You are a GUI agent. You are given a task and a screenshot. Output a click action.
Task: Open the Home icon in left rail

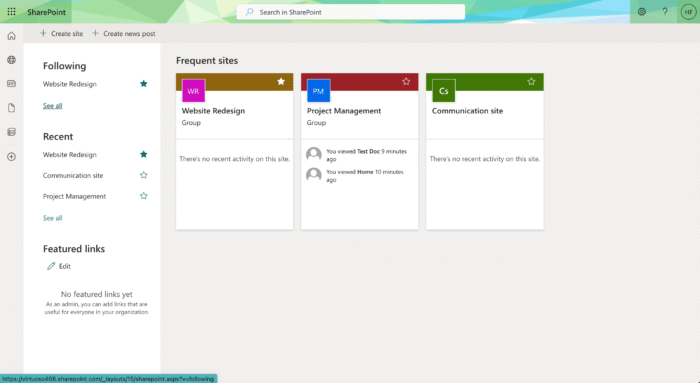(12, 36)
